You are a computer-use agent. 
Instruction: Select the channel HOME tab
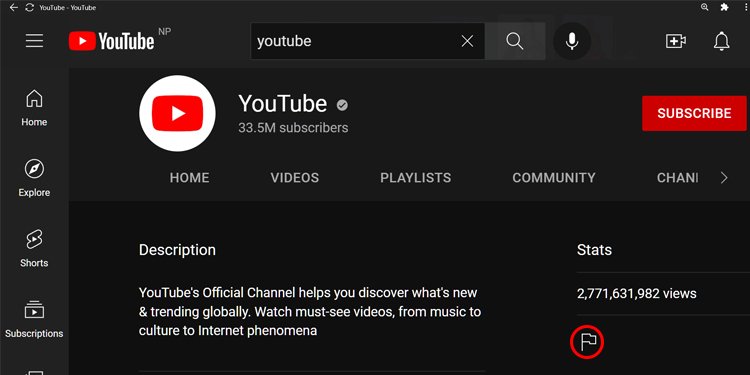pyautogui.click(x=189, y=178)
